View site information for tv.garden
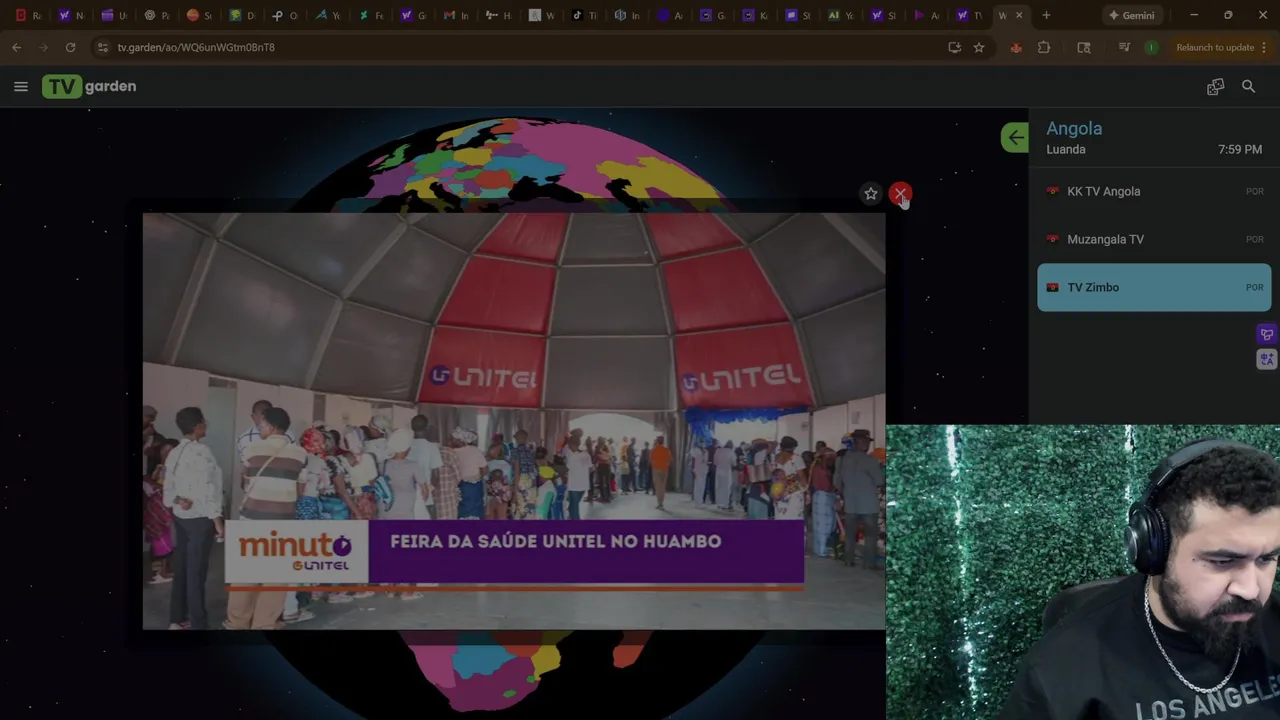Viewport: 1280px width, 720px height. coord(102,47)
